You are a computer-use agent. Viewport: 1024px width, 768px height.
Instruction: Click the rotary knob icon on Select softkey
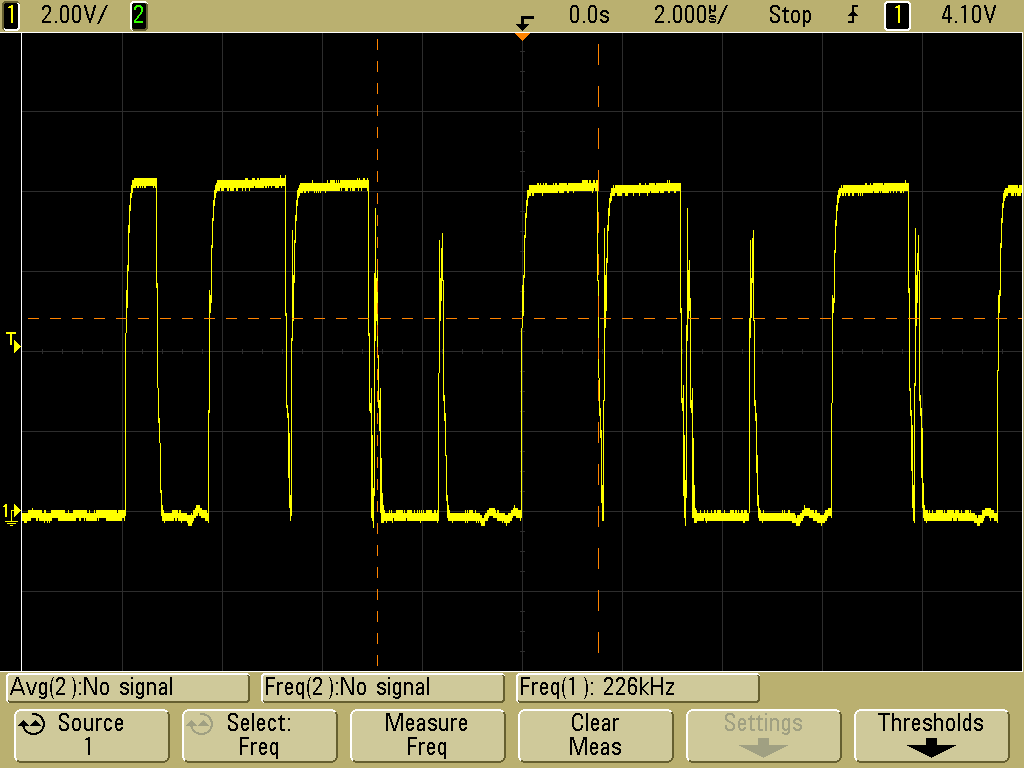click(200, 724)
